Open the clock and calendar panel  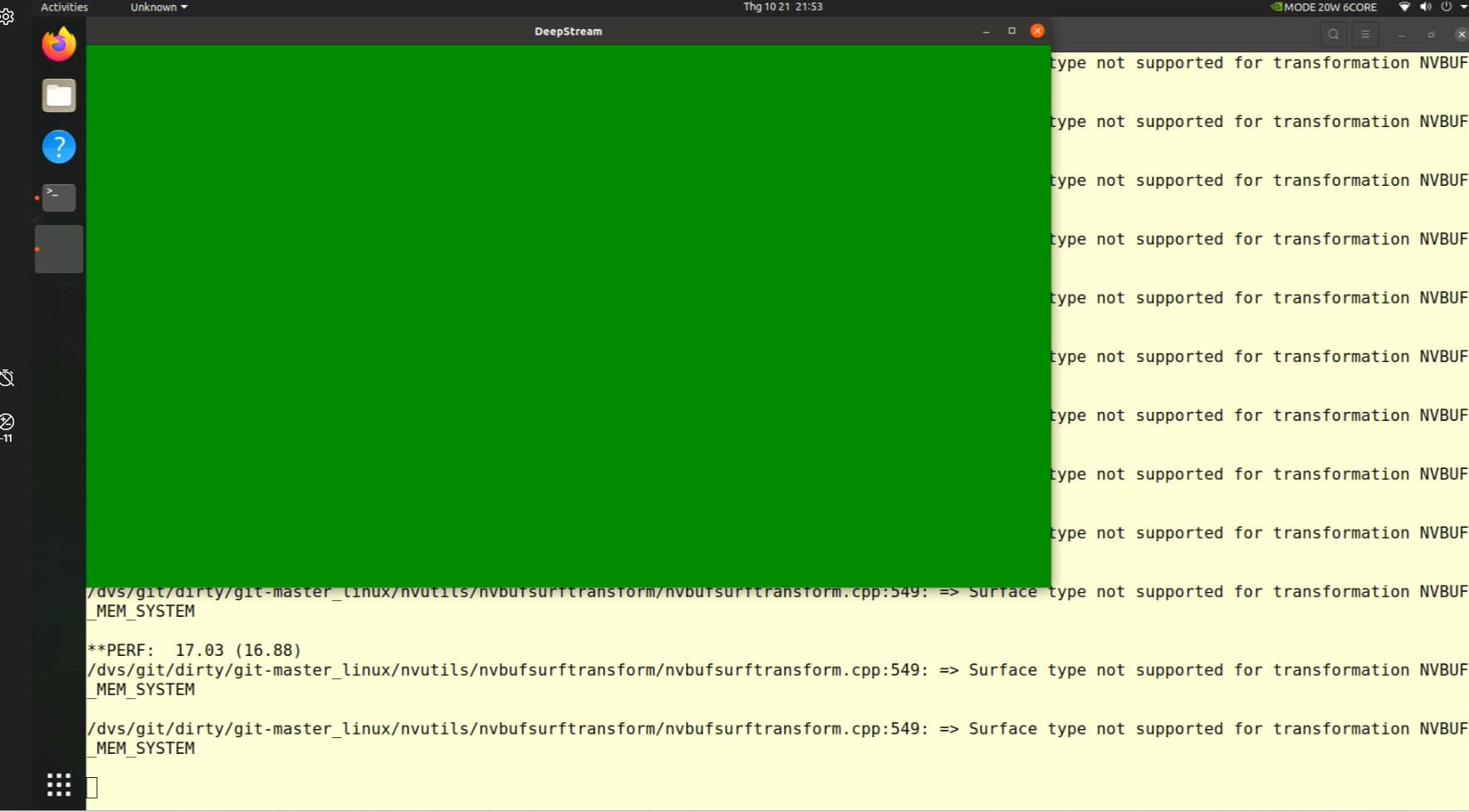click(x=782, y=7)
